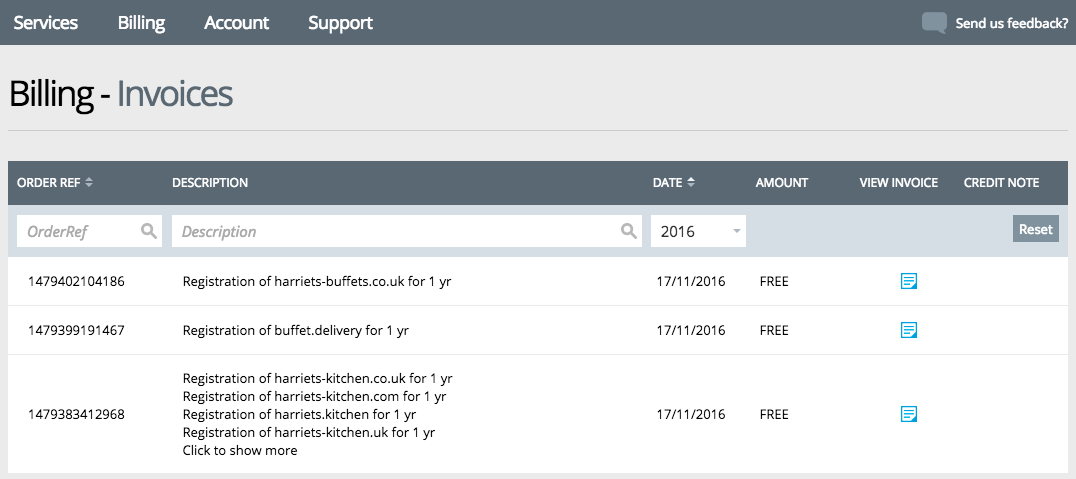
Task: Click the "Send us feedback?" link
Action: (x=1011, y=23)
